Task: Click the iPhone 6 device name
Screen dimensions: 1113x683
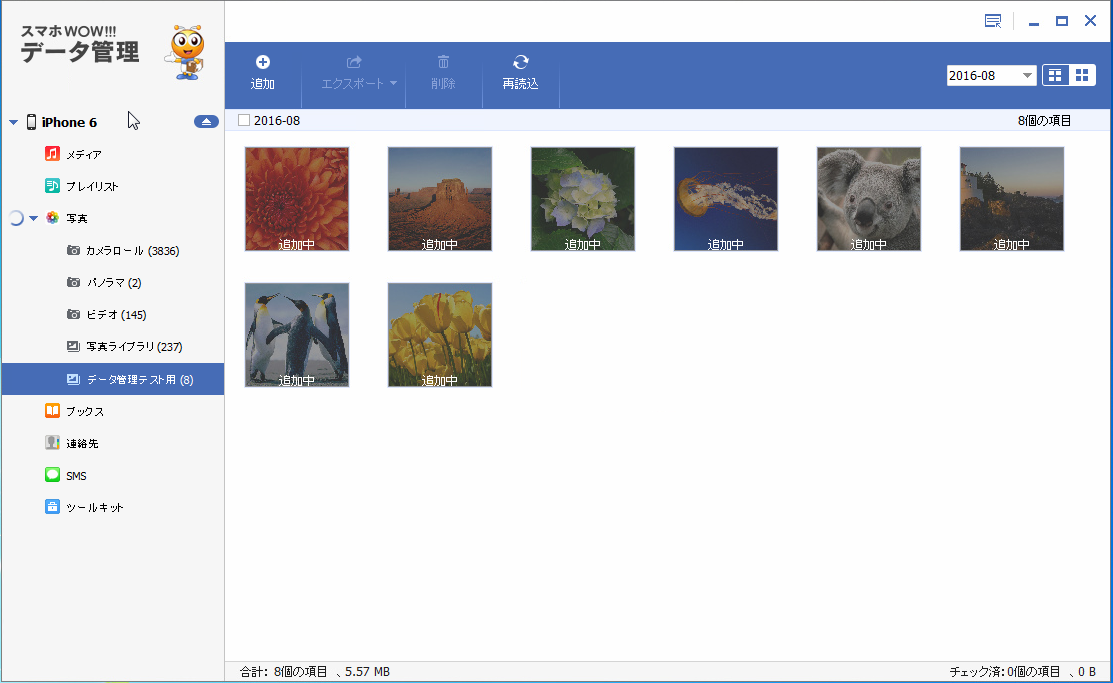Action: [69, 122]
